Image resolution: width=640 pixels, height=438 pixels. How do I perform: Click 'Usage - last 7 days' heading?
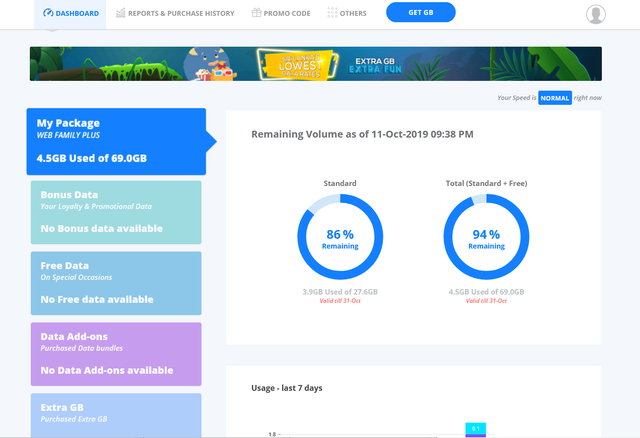287,388
